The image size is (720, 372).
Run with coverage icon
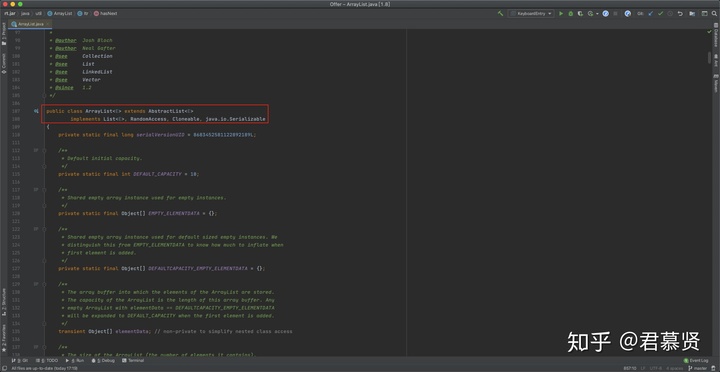coord(580,14)
